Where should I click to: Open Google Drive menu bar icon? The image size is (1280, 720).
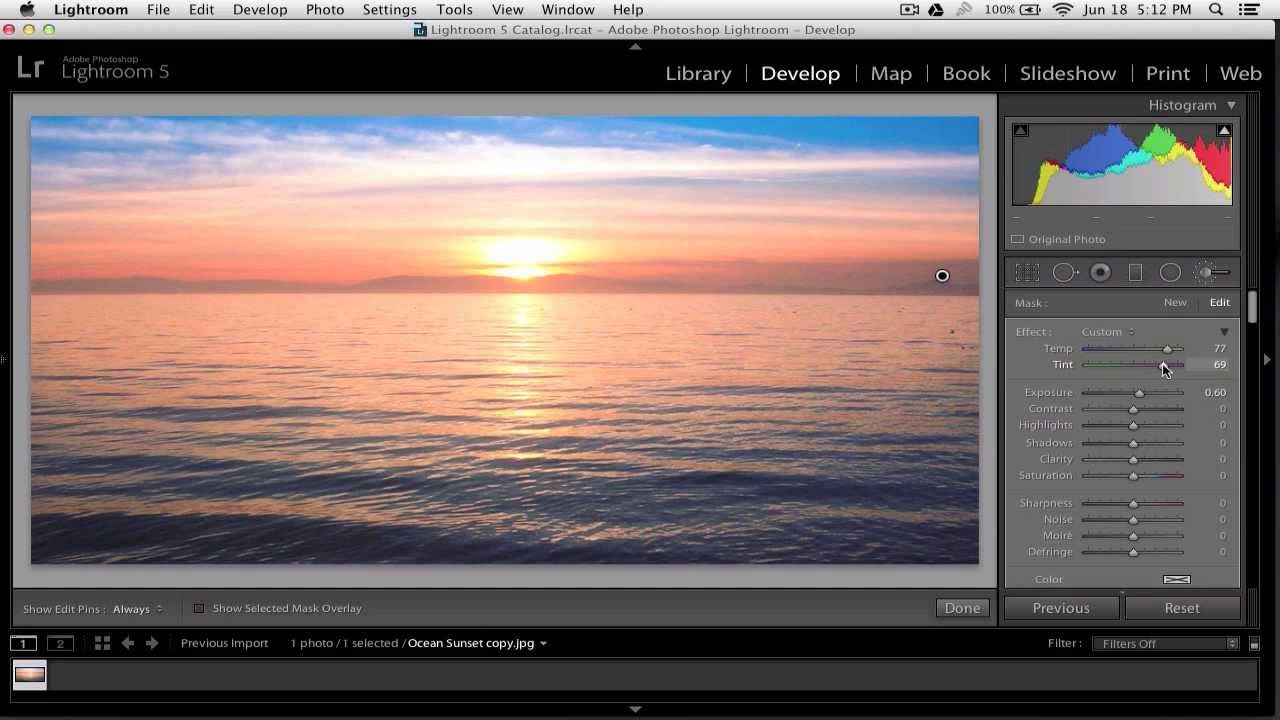point(936,10)
